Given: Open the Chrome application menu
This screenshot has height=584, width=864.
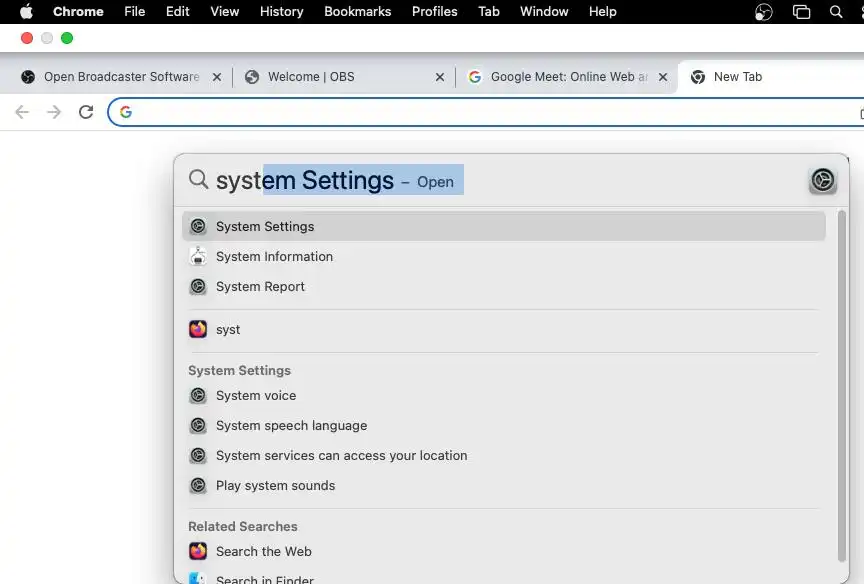Looking at the screenshot, I should (x=78, y=12).
